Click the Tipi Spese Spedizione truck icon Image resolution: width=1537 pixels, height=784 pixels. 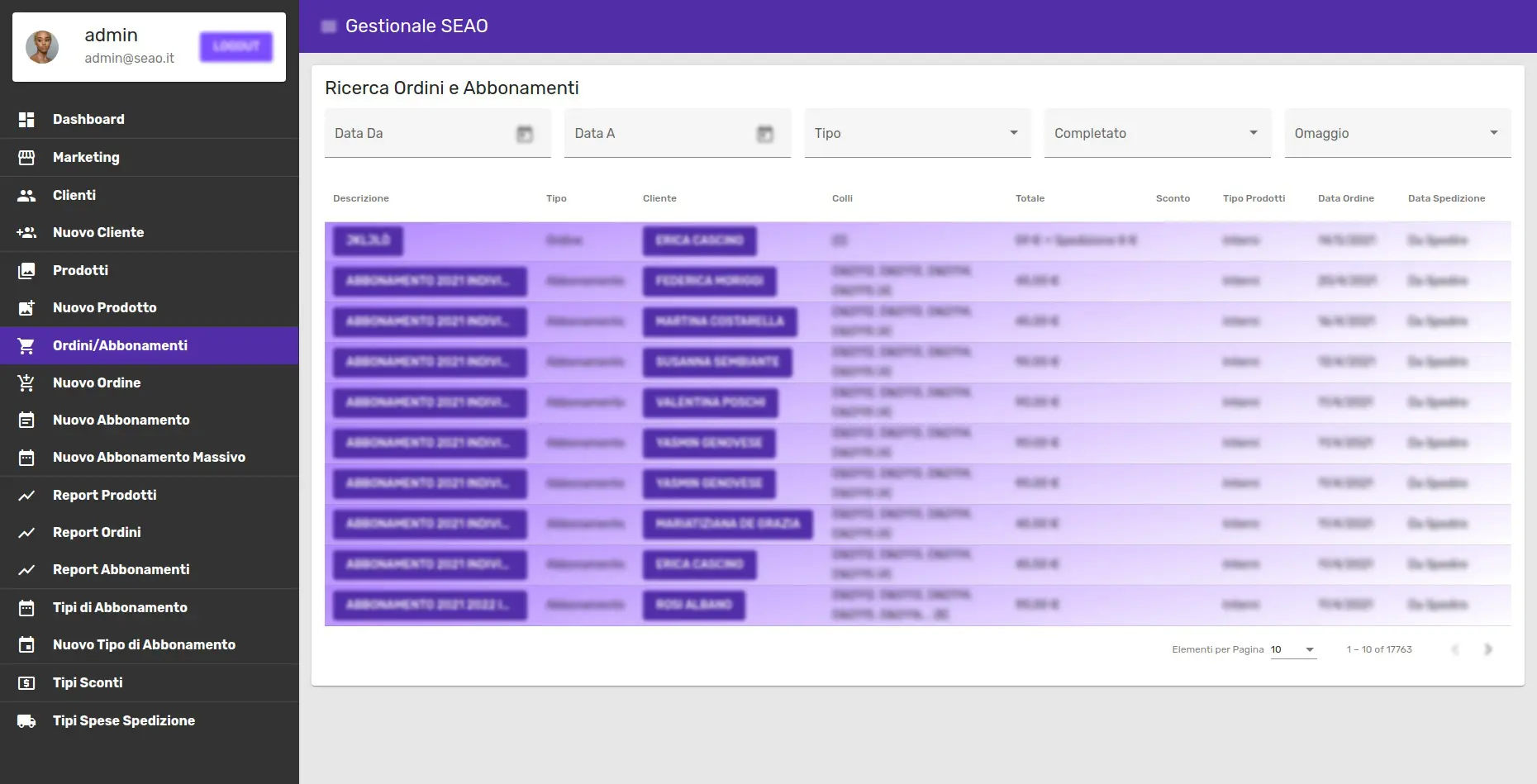click(26, 721)
